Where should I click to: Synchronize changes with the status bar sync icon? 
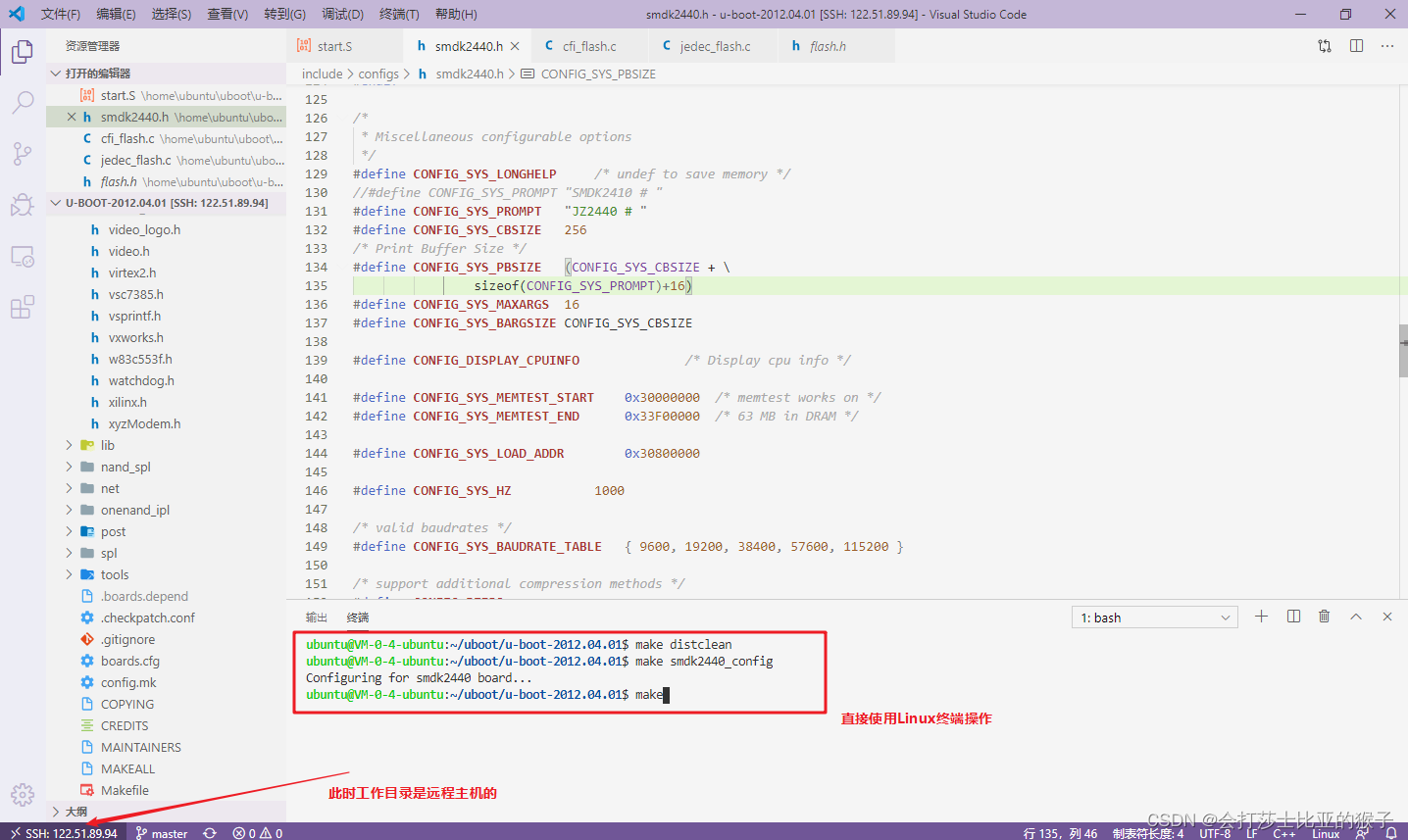[210, 832]
